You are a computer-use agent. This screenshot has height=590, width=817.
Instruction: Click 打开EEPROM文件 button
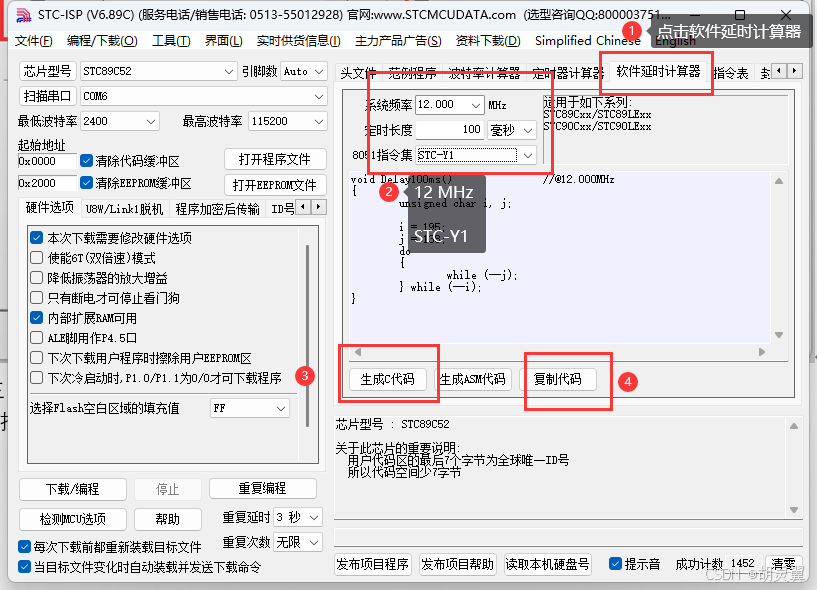pyautogui.click(x=275, y=185)
